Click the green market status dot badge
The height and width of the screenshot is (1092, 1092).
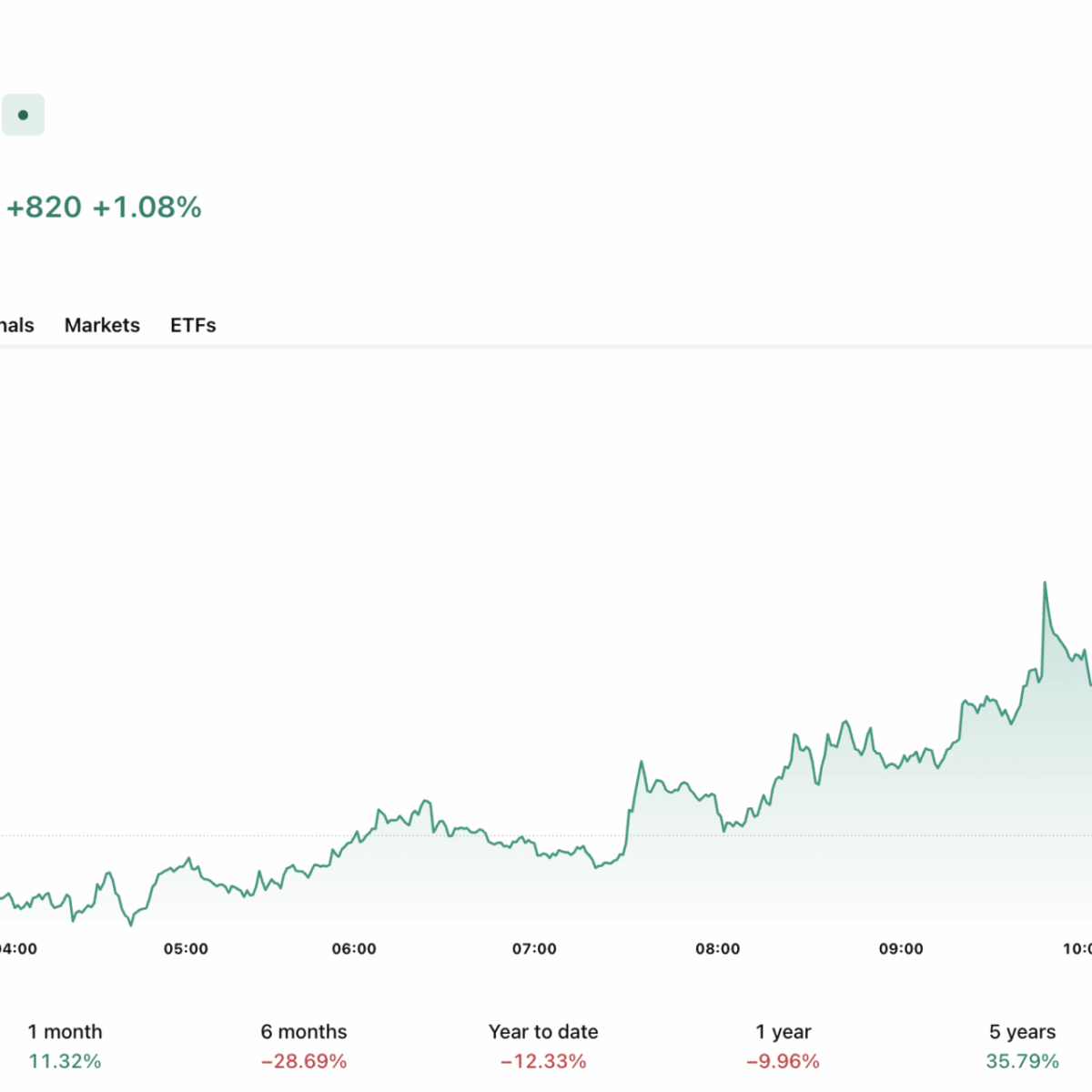coord(23,116)
